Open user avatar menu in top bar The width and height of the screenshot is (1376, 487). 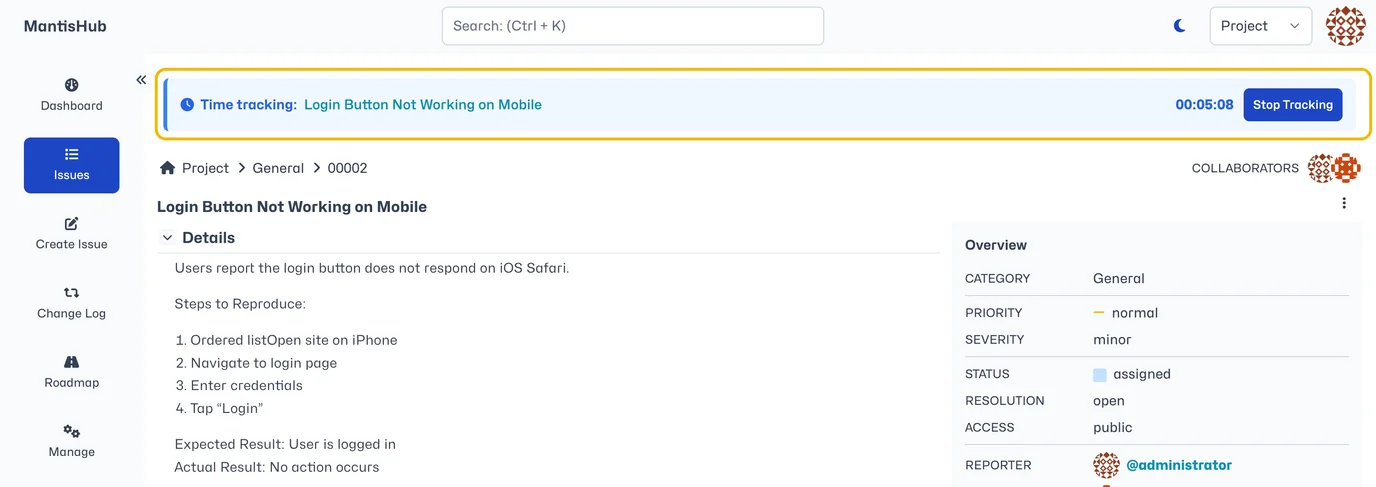pos(1345,26)
